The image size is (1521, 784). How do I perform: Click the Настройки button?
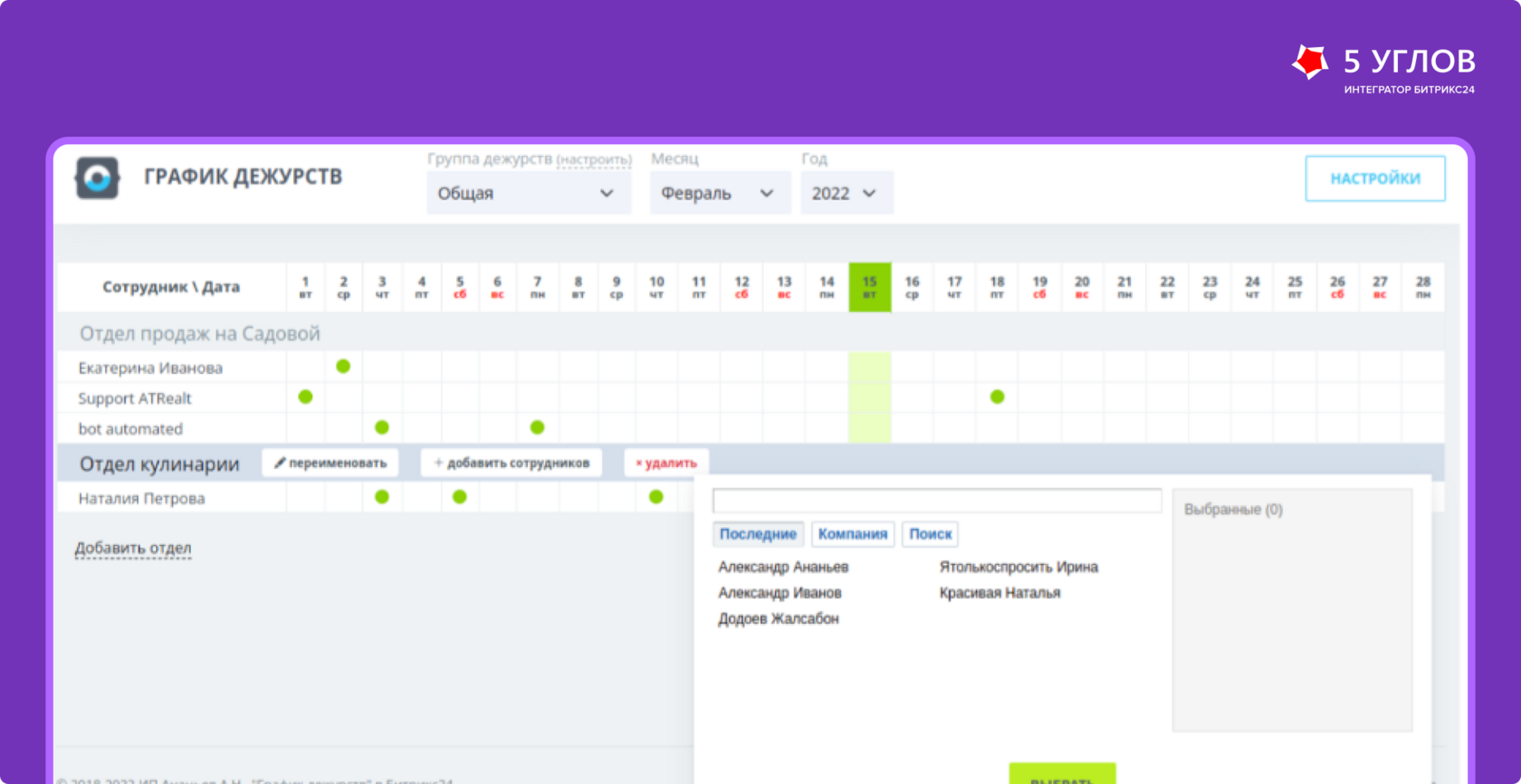tap(1375, 178)
